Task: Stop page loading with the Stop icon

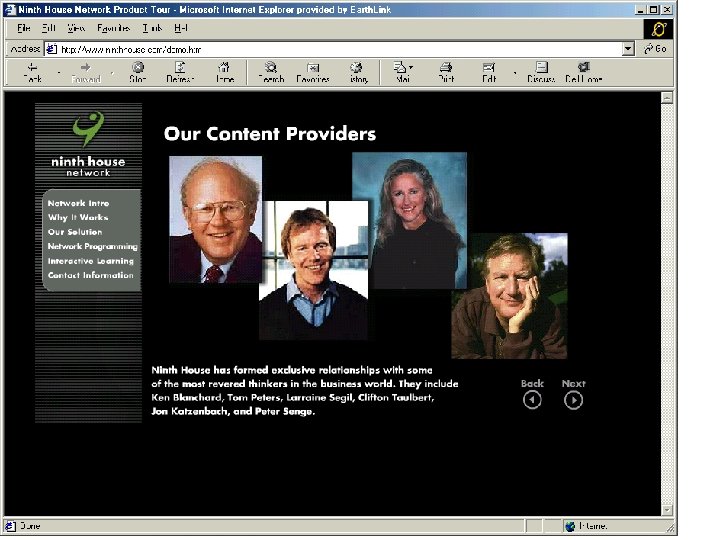Action: [x=138, y=67]
